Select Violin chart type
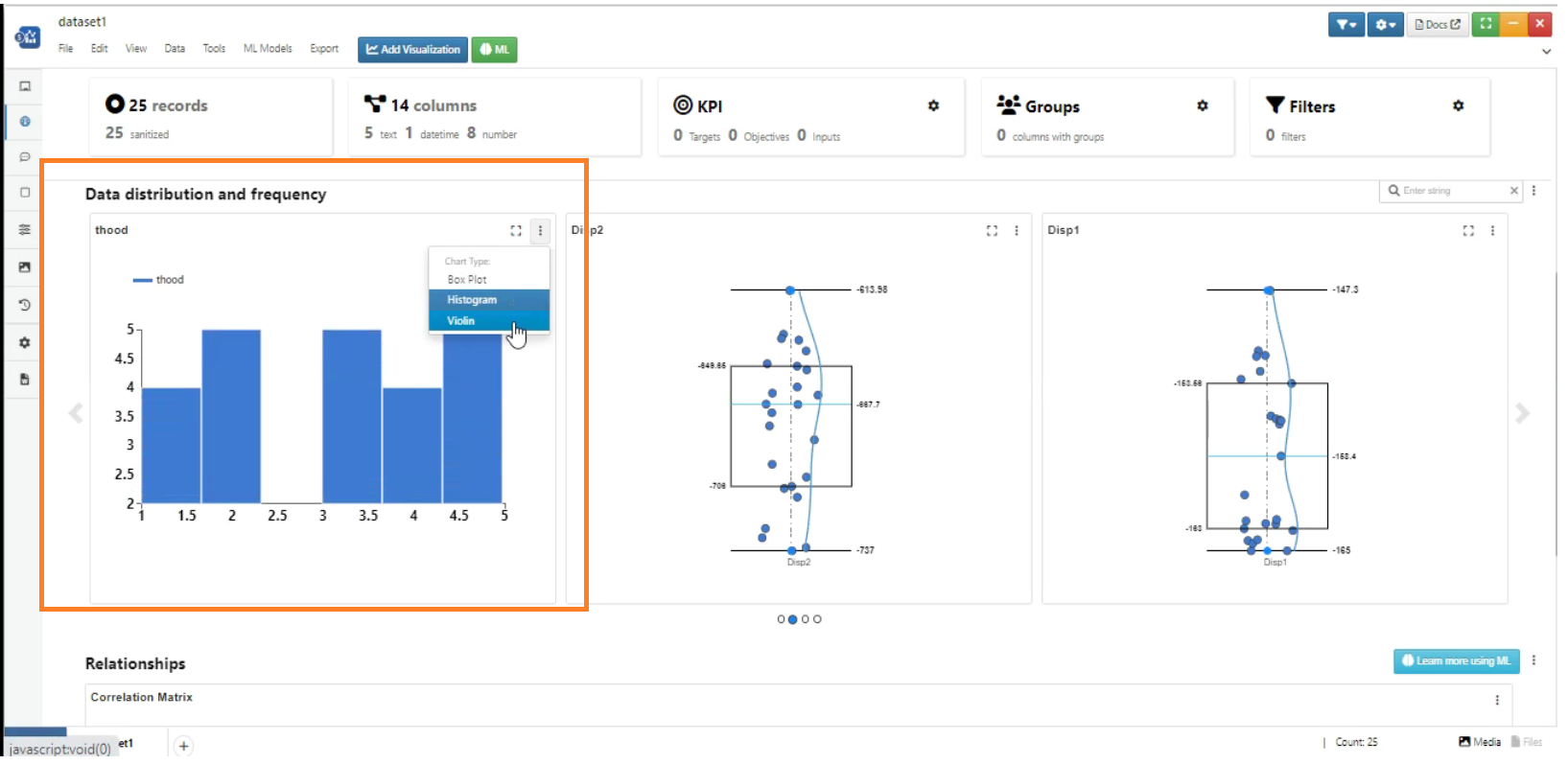Screen dimensions: 1568x764 click(x=461, y=321)
